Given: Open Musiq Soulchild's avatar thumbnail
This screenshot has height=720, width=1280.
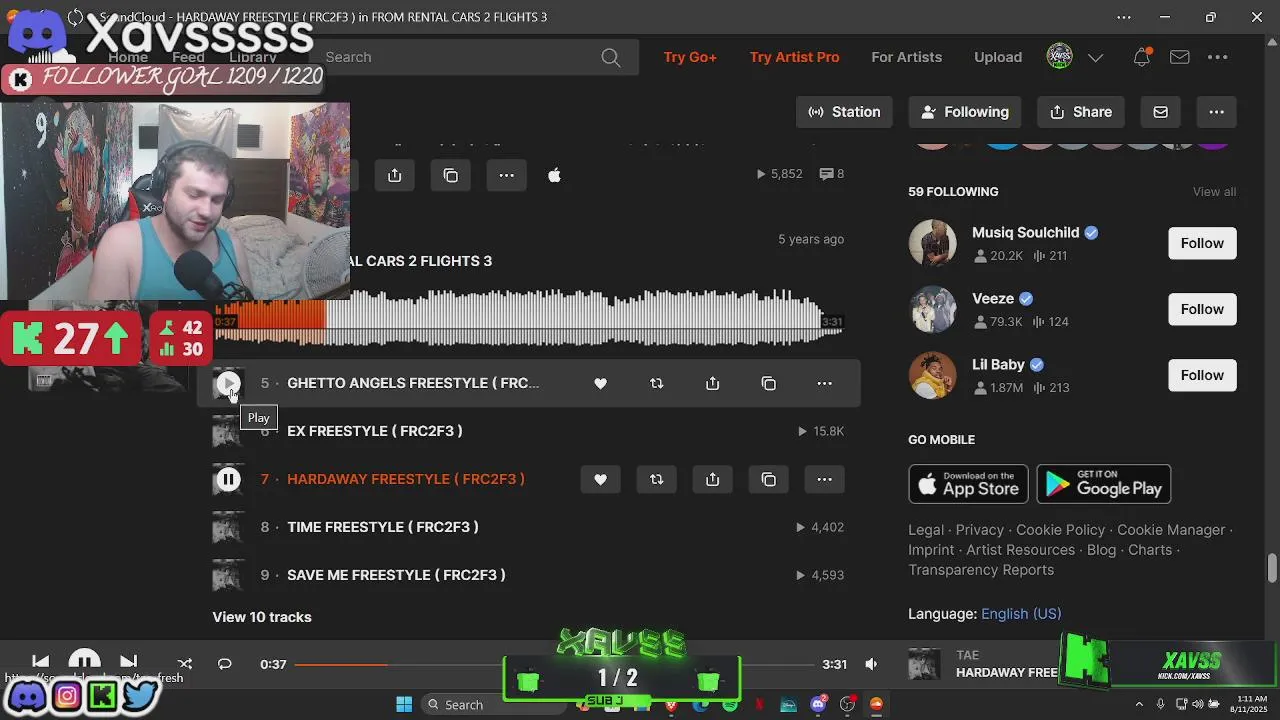Looking at the screenshot, I should 932,243.
